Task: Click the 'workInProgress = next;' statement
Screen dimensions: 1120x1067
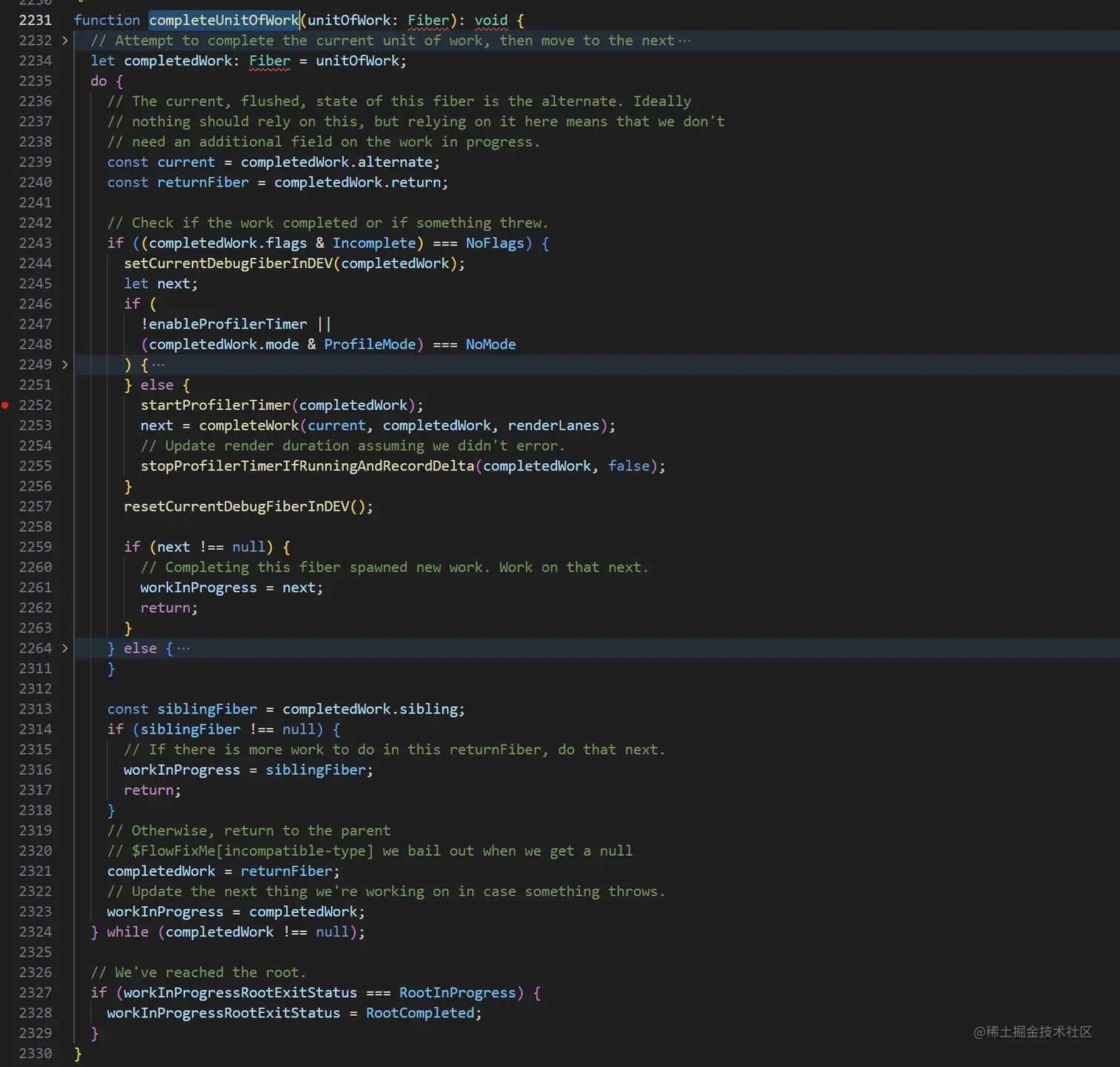Action: [232, 588]
